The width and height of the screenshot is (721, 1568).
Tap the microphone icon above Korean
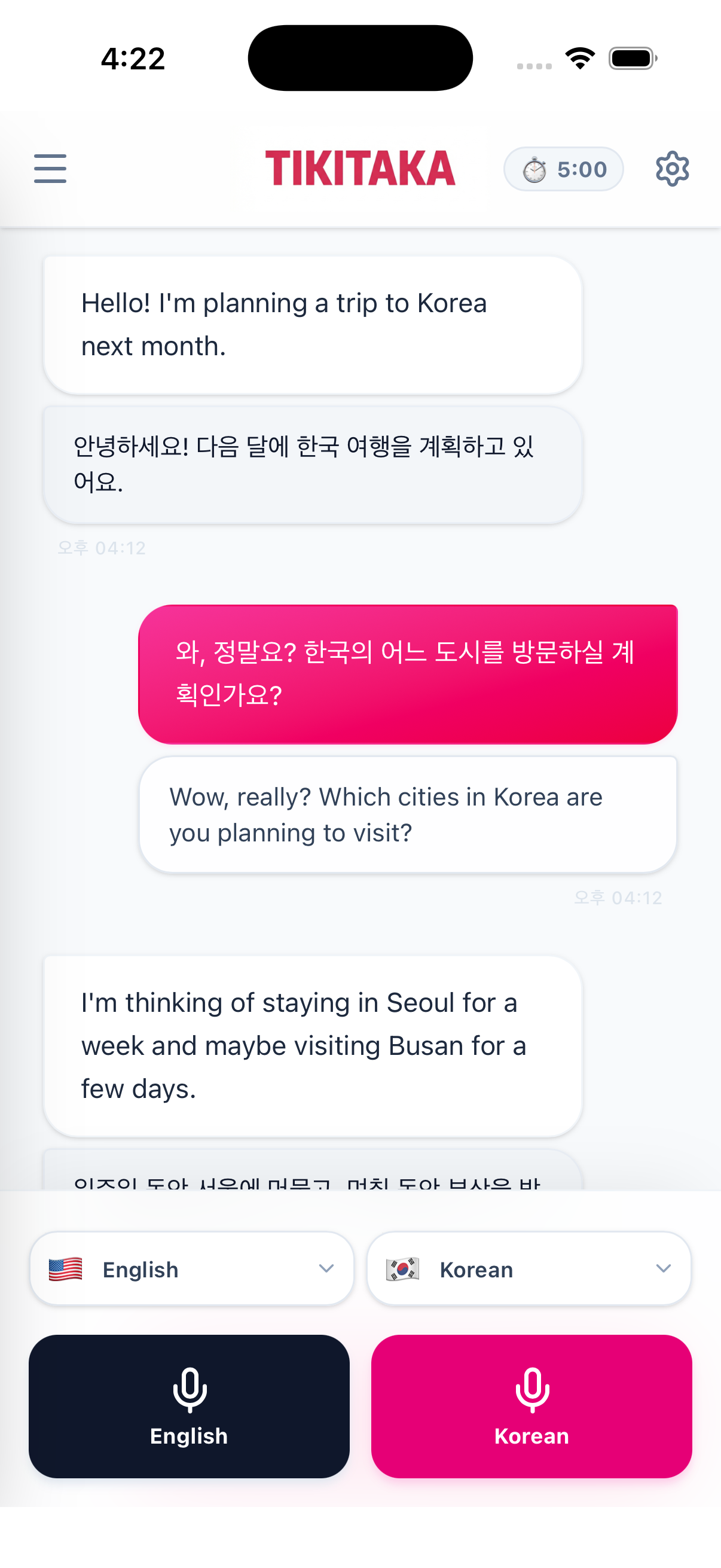(531, 1390)
